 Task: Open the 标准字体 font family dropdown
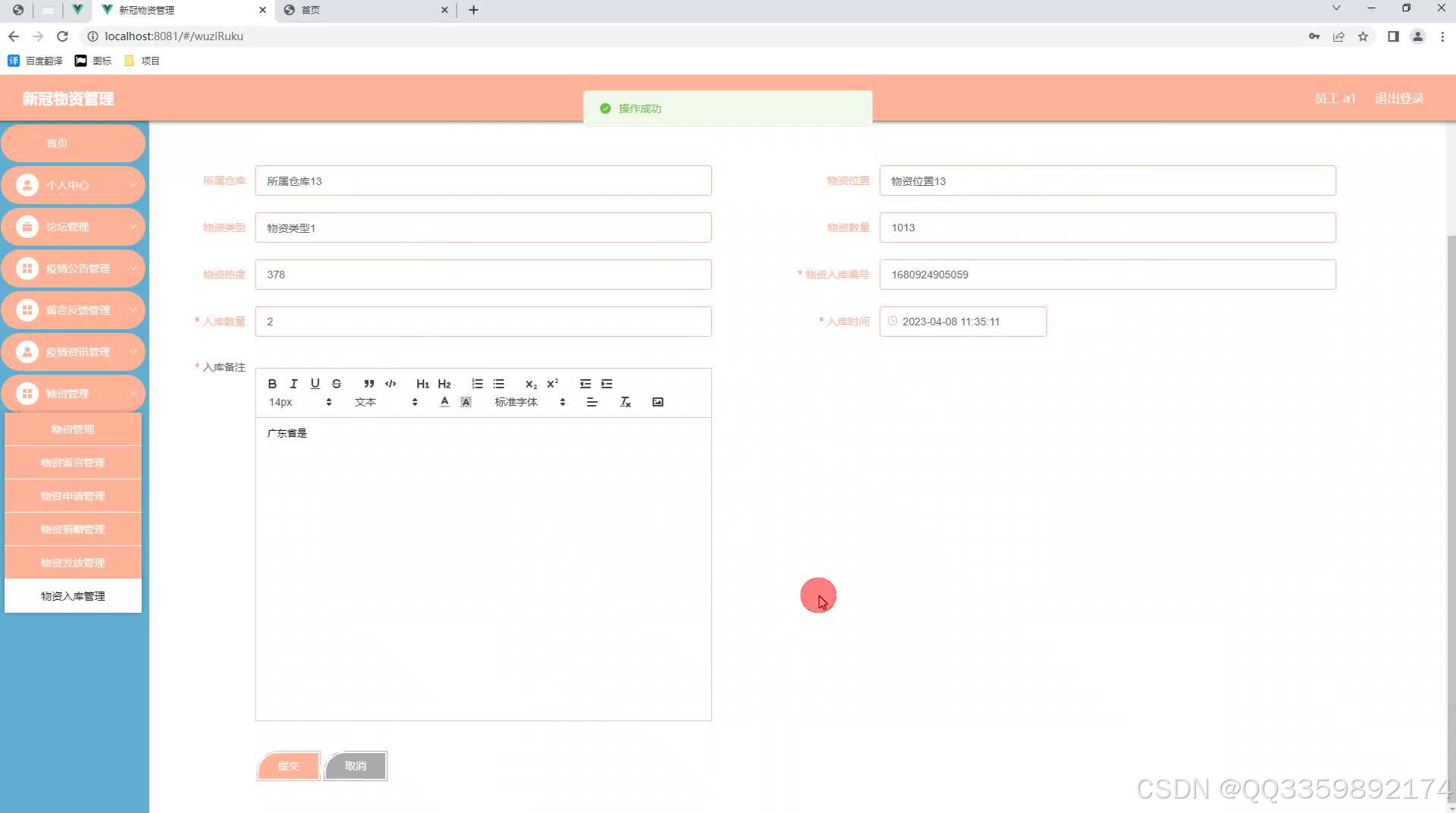530,402
